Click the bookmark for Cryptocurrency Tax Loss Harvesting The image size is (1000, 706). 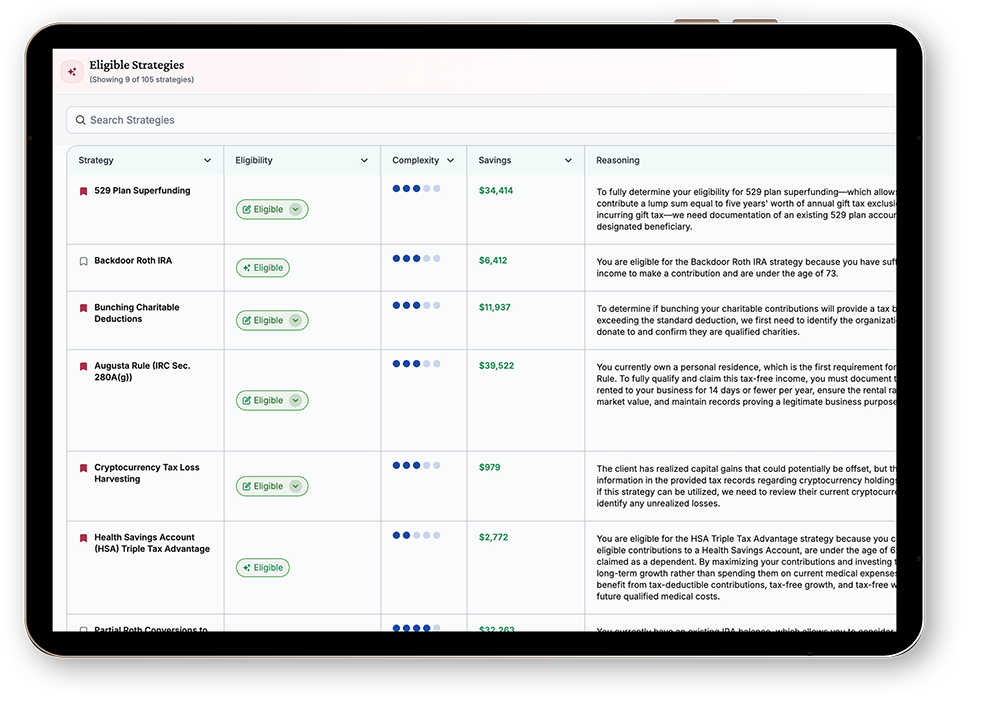click(x=82, y=467)
